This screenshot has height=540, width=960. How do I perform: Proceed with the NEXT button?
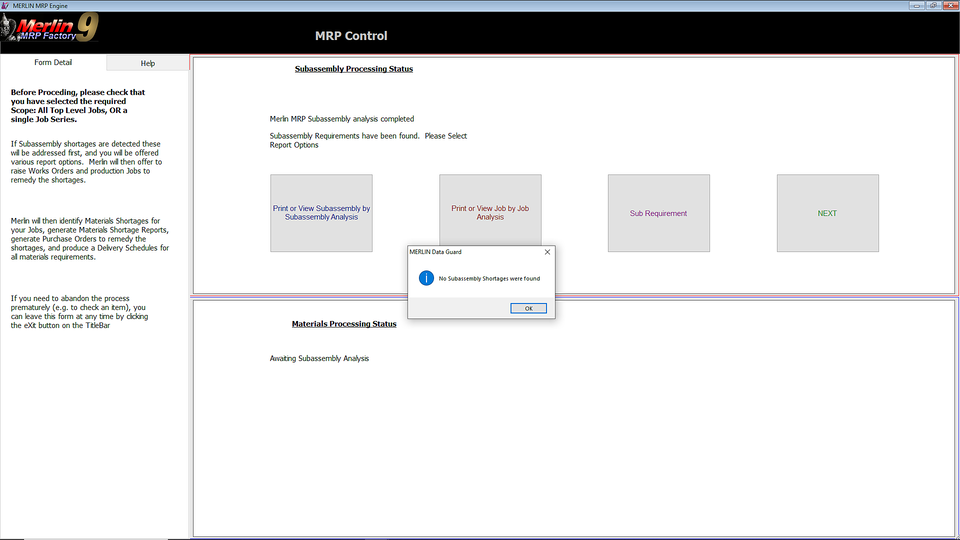click(827, 213)
